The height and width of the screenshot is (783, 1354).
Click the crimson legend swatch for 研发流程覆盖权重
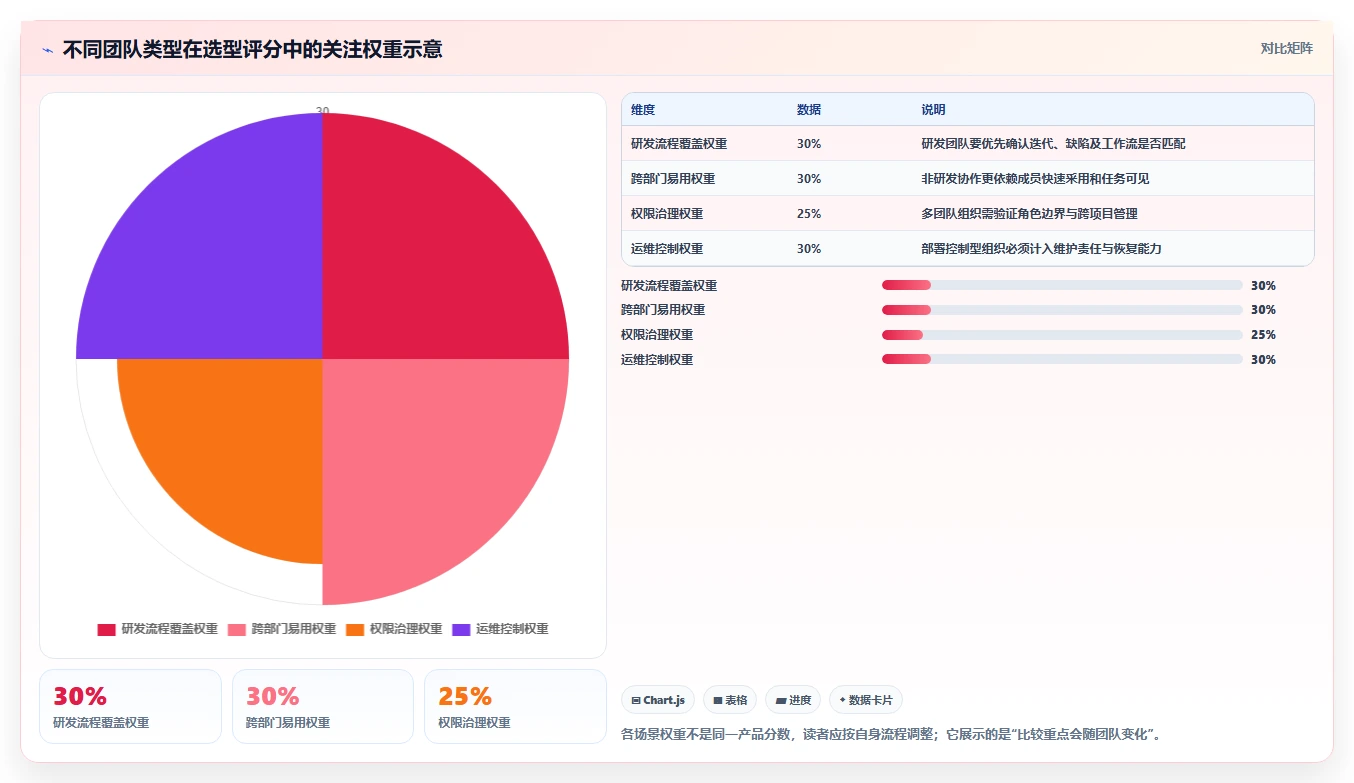click(x=106, y=629)
